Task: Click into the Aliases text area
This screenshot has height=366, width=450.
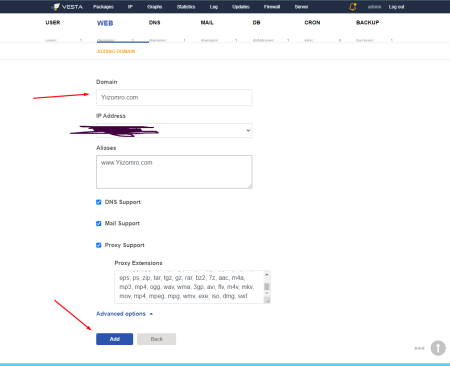Action: (174, 172)
